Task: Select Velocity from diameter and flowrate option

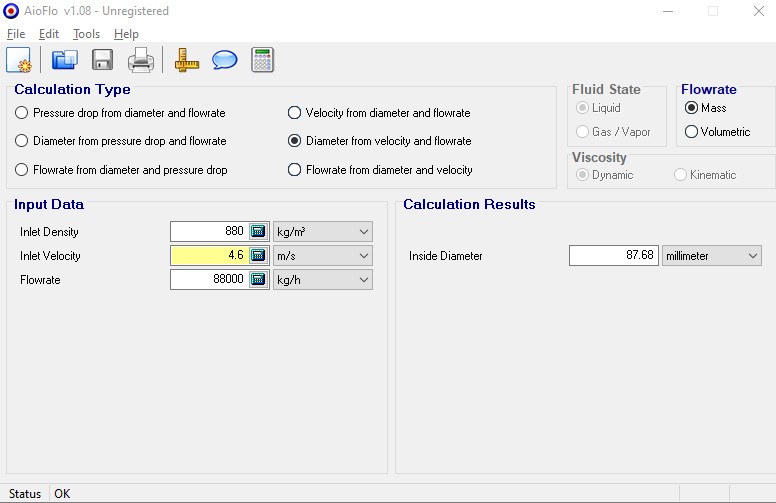Action: click(x=295, y=113)
